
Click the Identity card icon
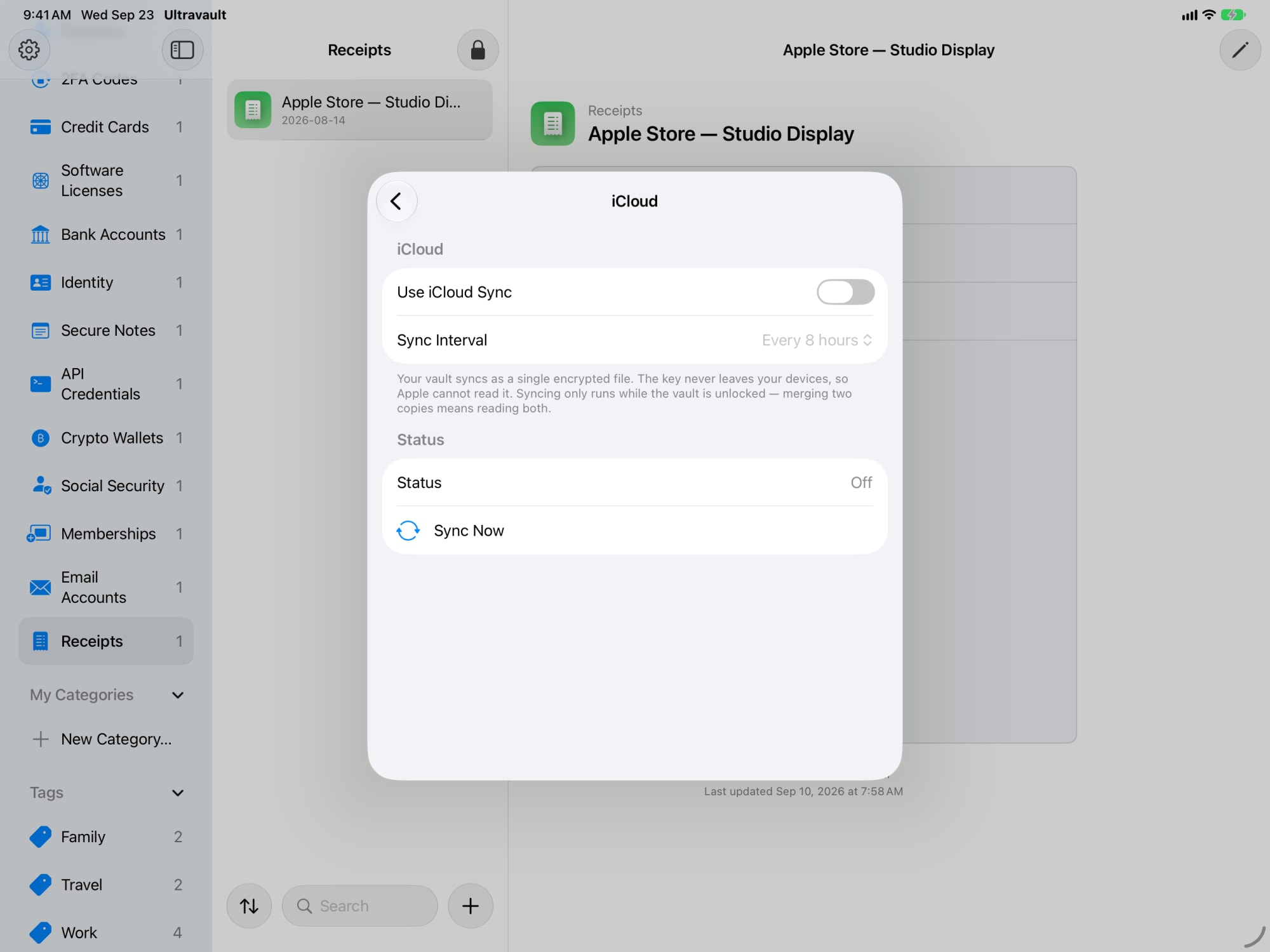(41, 282)
